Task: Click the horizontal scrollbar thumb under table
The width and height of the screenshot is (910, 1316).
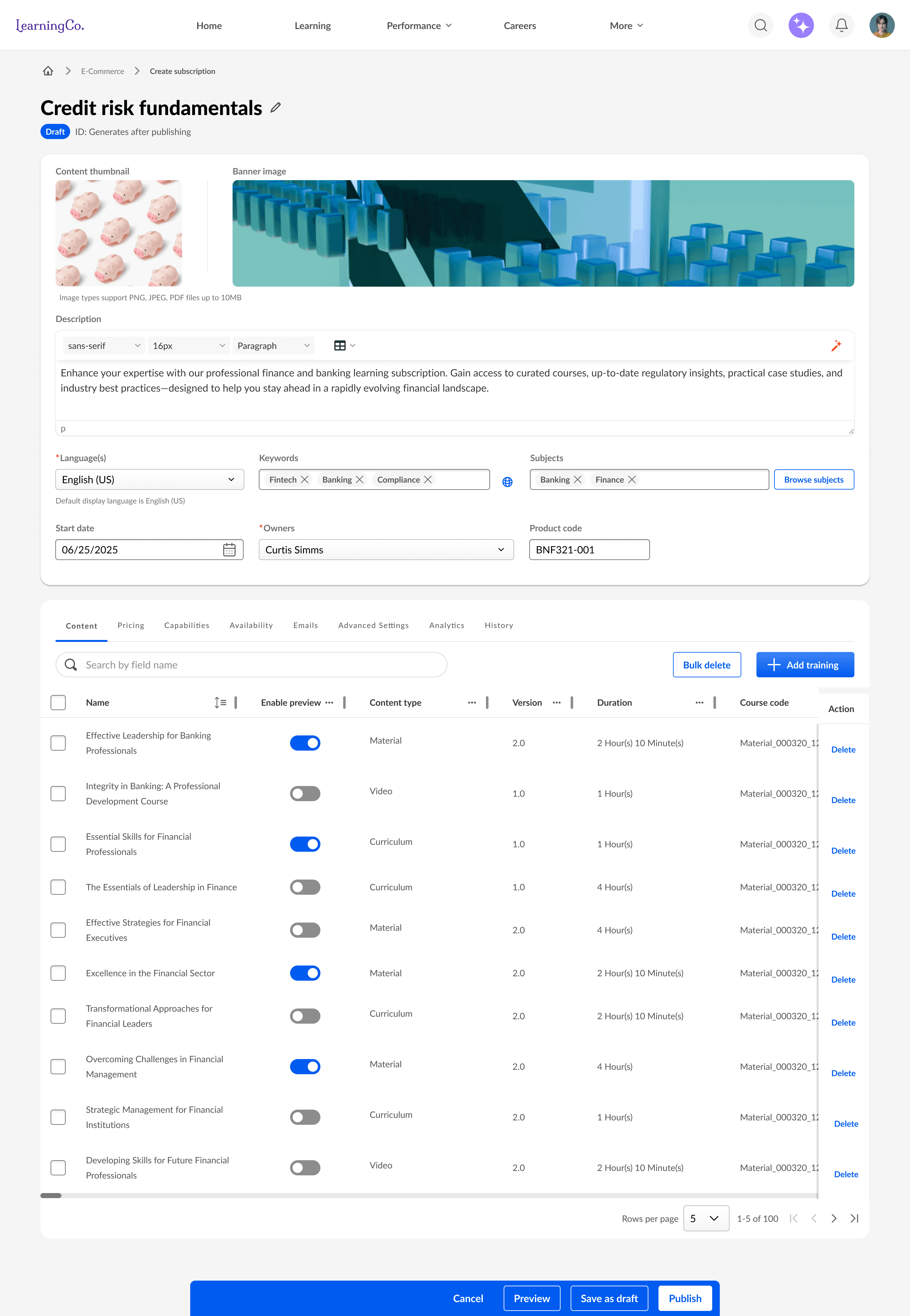Action: pyautogui.click(x=51, y=1196)
